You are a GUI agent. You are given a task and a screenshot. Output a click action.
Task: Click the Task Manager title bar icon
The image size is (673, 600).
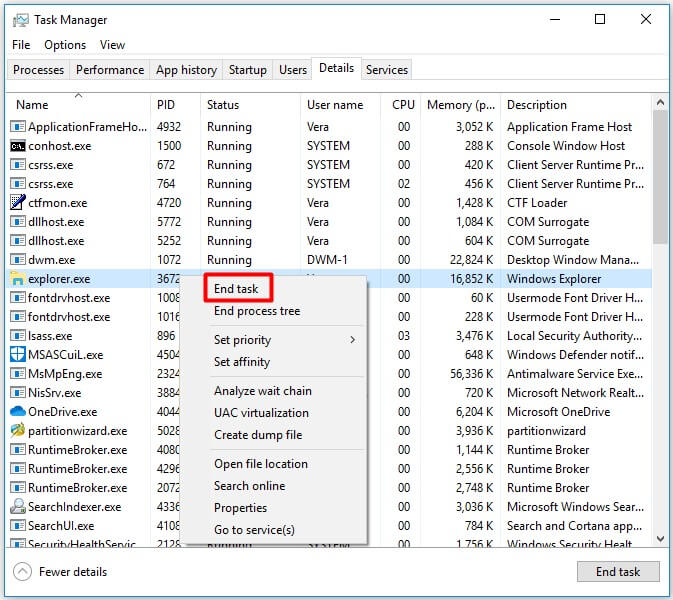point(21,20)
